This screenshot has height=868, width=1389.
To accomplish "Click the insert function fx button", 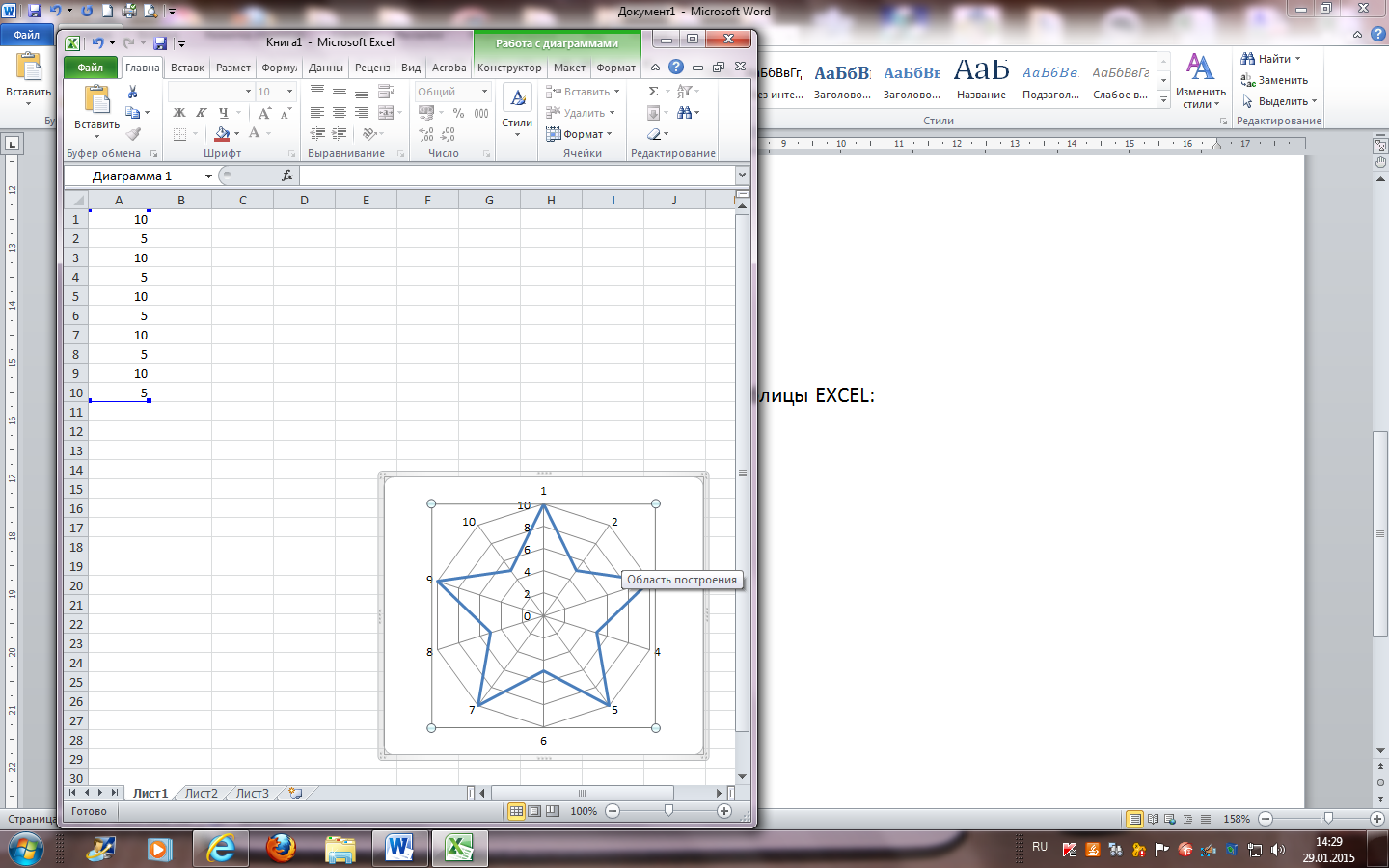I will click(287, 176).
